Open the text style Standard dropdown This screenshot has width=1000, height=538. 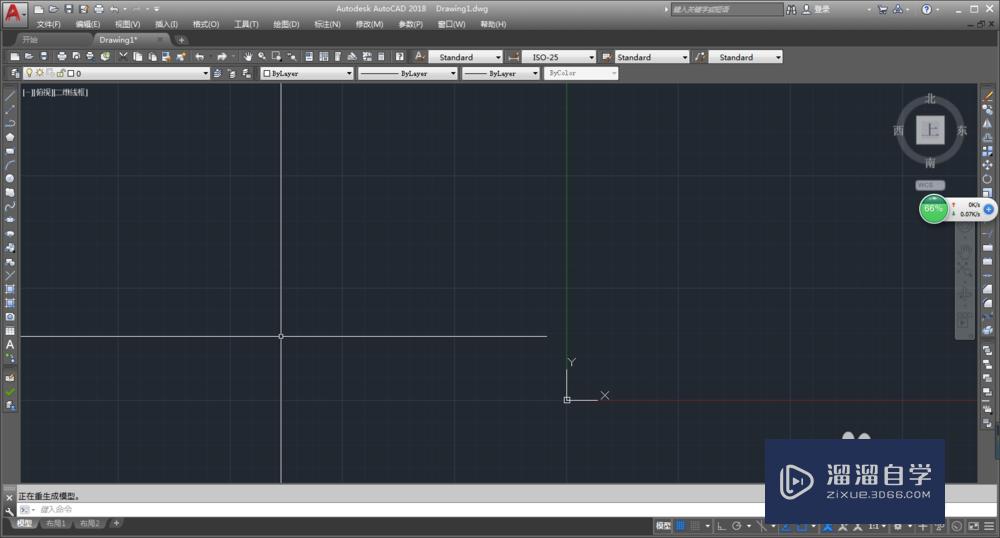pyautogui.click(x=466, y=57)
